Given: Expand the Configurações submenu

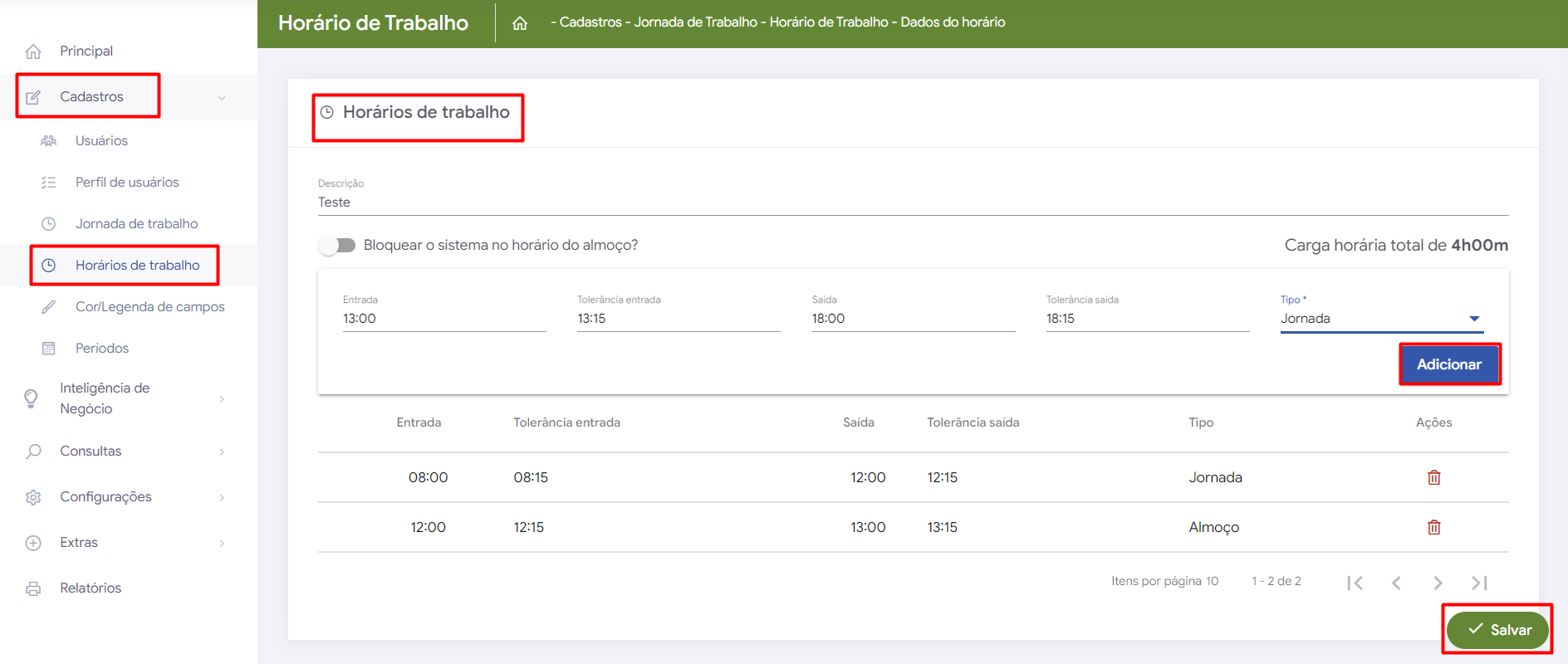Looking at the screenshot, I should pyautogui.click(x=222, y=497).
